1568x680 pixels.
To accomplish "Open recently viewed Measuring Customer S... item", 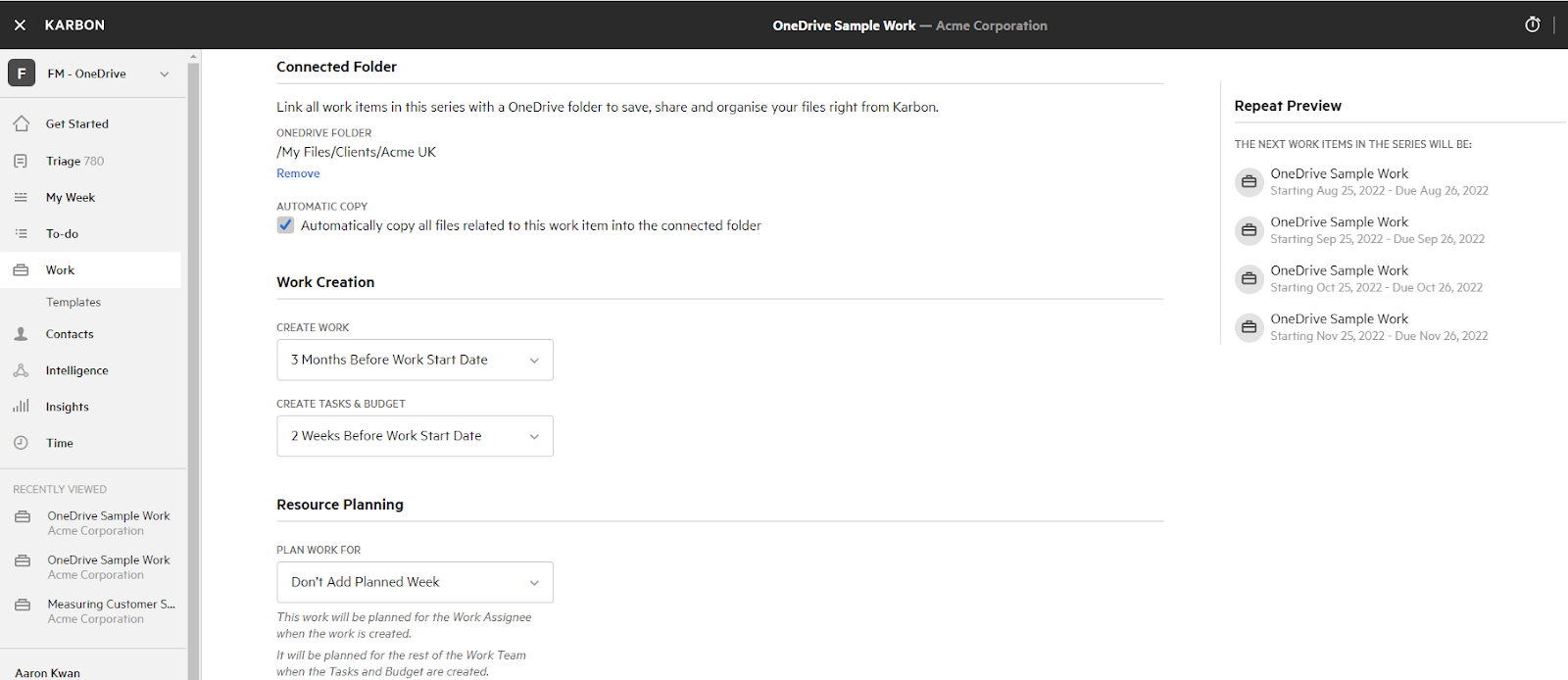I will point(111,611).
